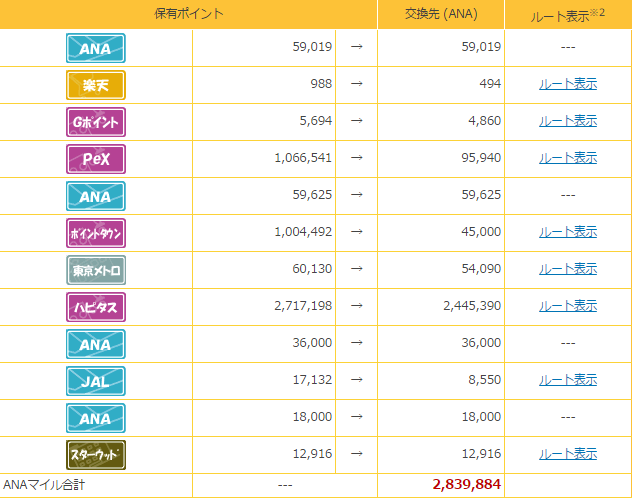The height and width of the screenshot is (498, 632).
Task: Click the ANA badge in the 36,000 row
Action: pos(96,344)
